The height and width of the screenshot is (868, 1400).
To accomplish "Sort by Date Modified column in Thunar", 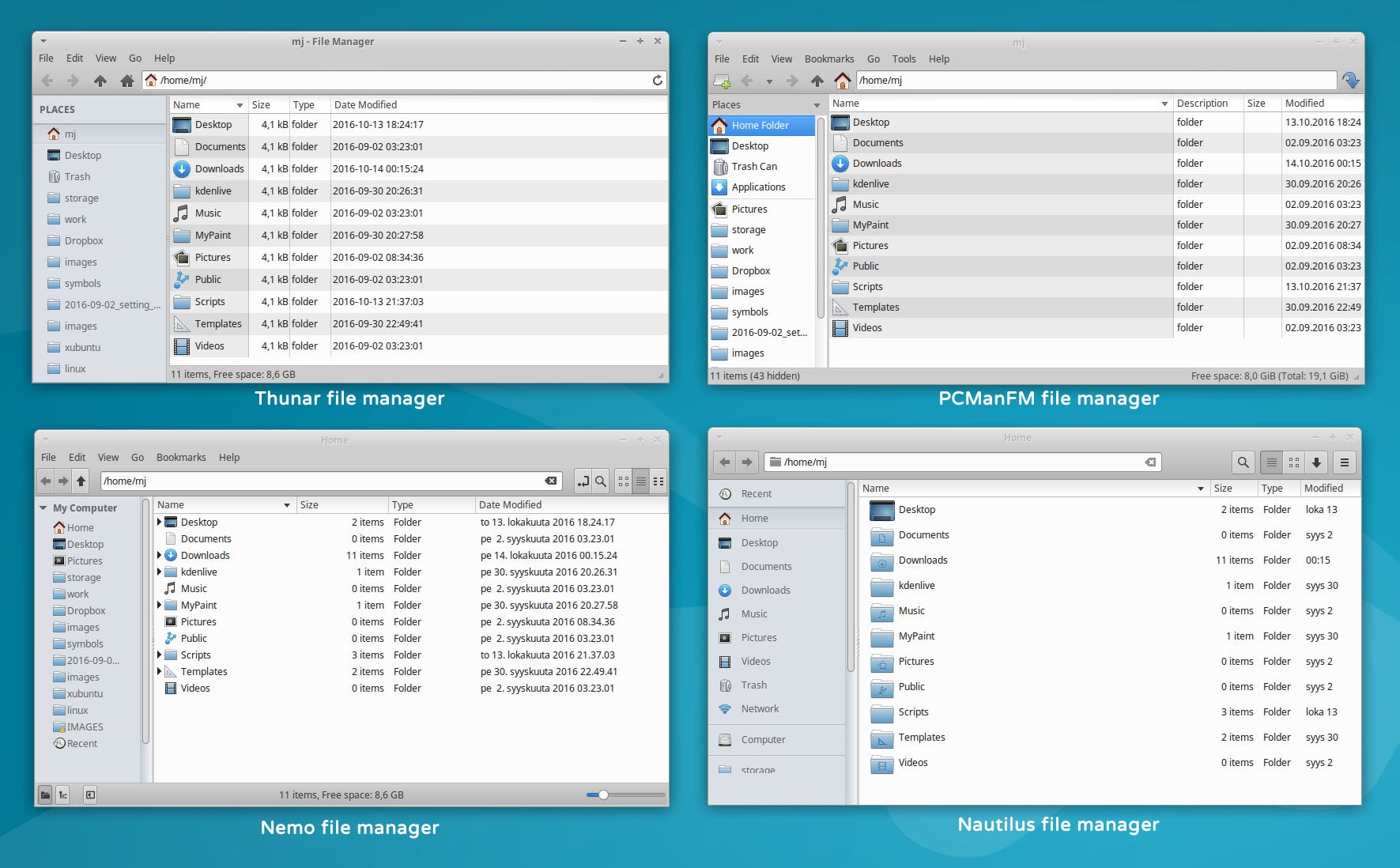I will [499, 104].
